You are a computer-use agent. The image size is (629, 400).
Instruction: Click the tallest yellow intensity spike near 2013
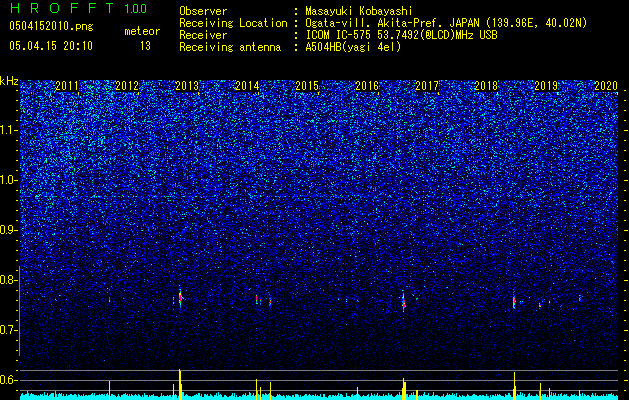(x=180, y=384)
